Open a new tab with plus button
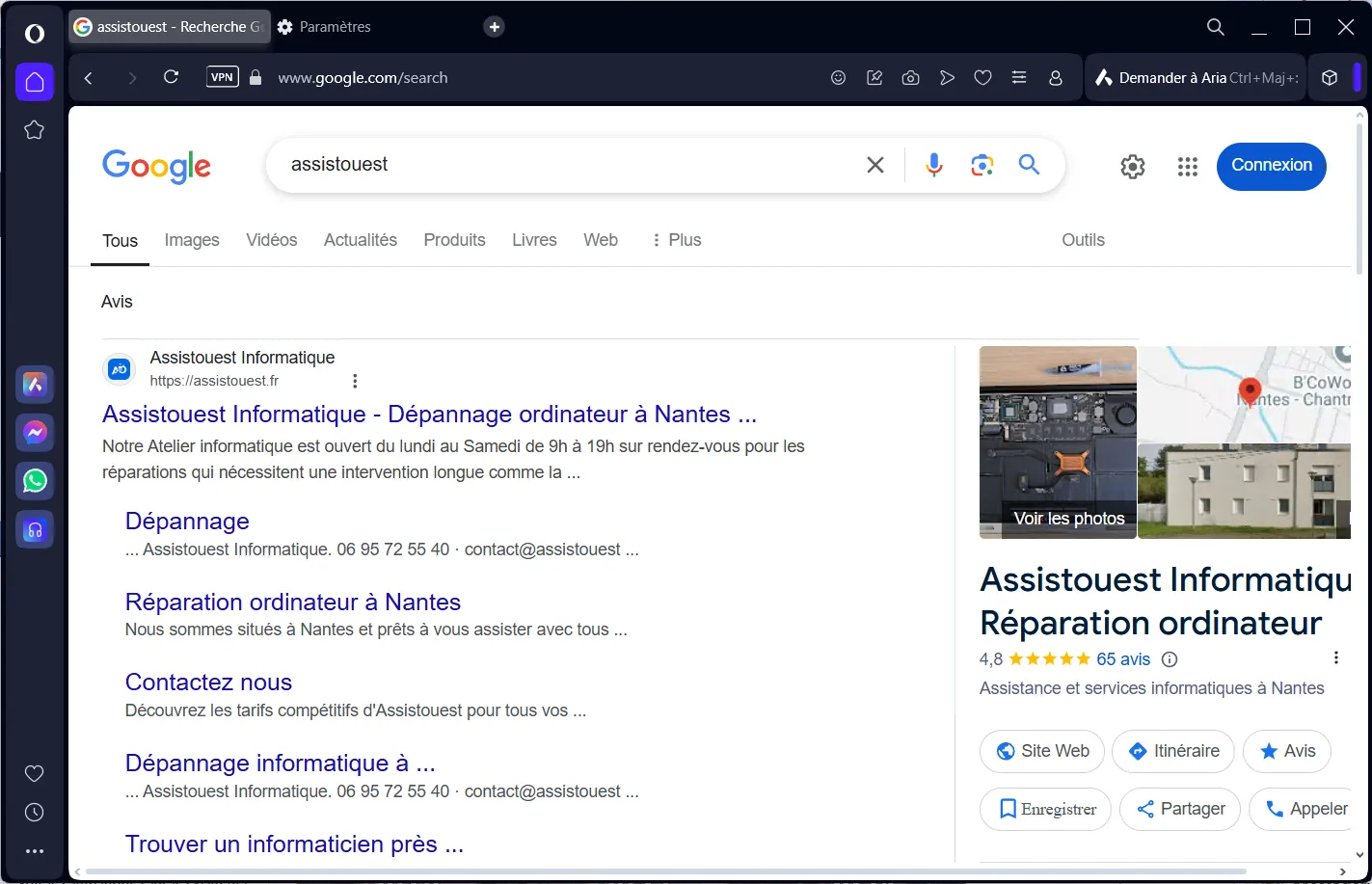The width and height of the screenshot is (1372, 884). (495, 27)
